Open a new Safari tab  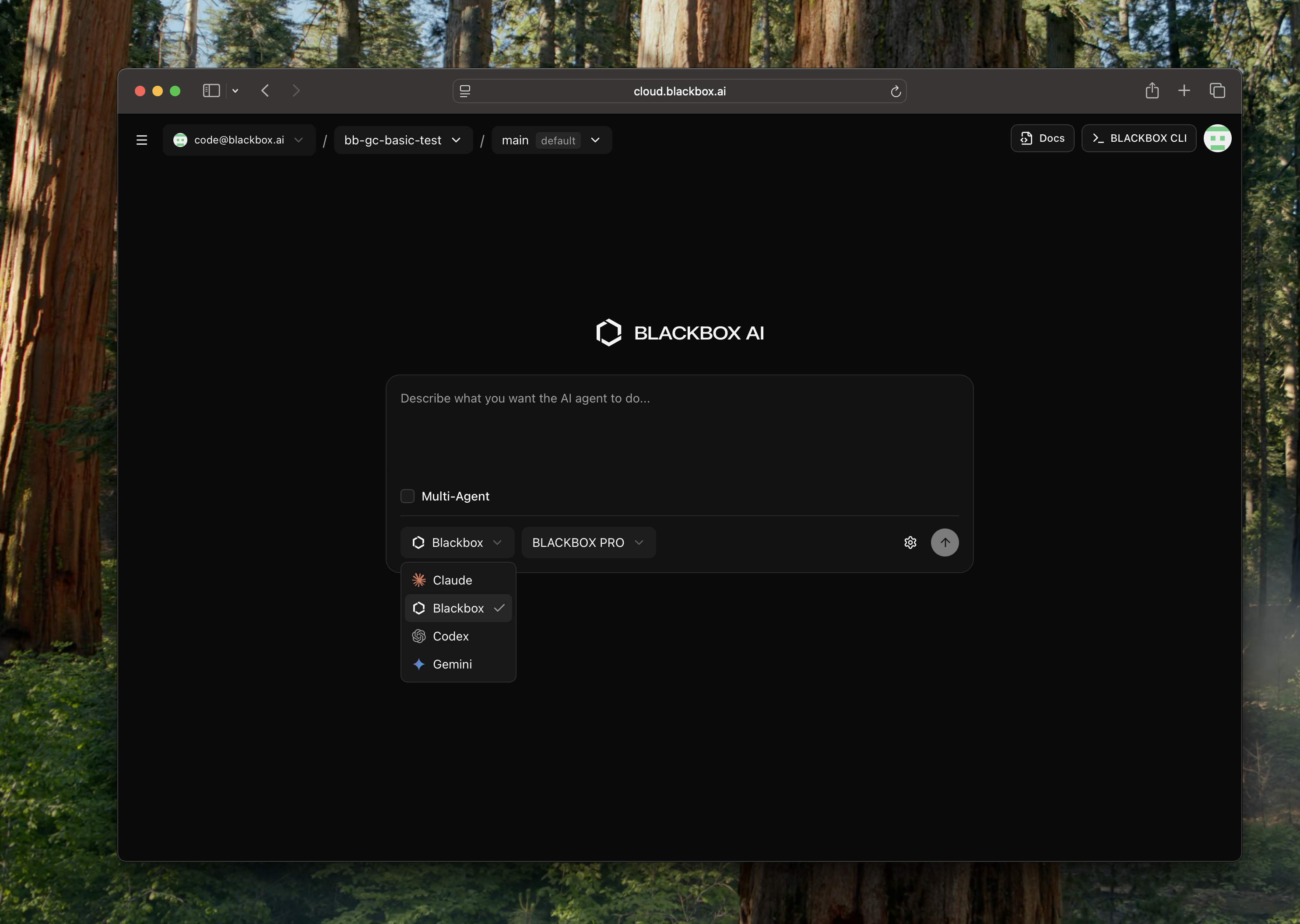click(x=1184, y=91)
